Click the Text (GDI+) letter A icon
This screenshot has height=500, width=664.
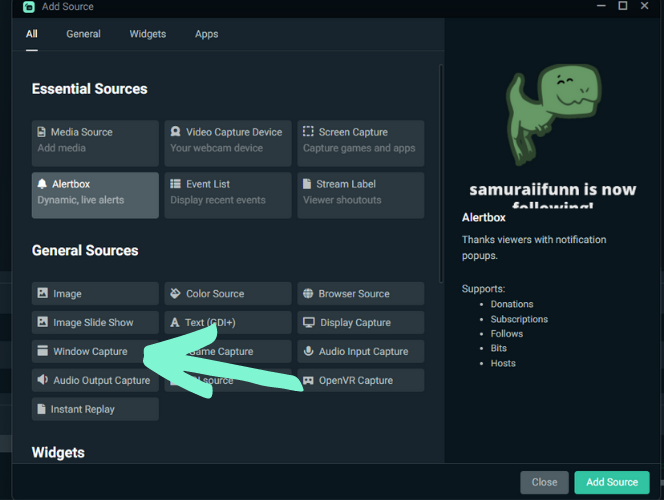(175, 322)
